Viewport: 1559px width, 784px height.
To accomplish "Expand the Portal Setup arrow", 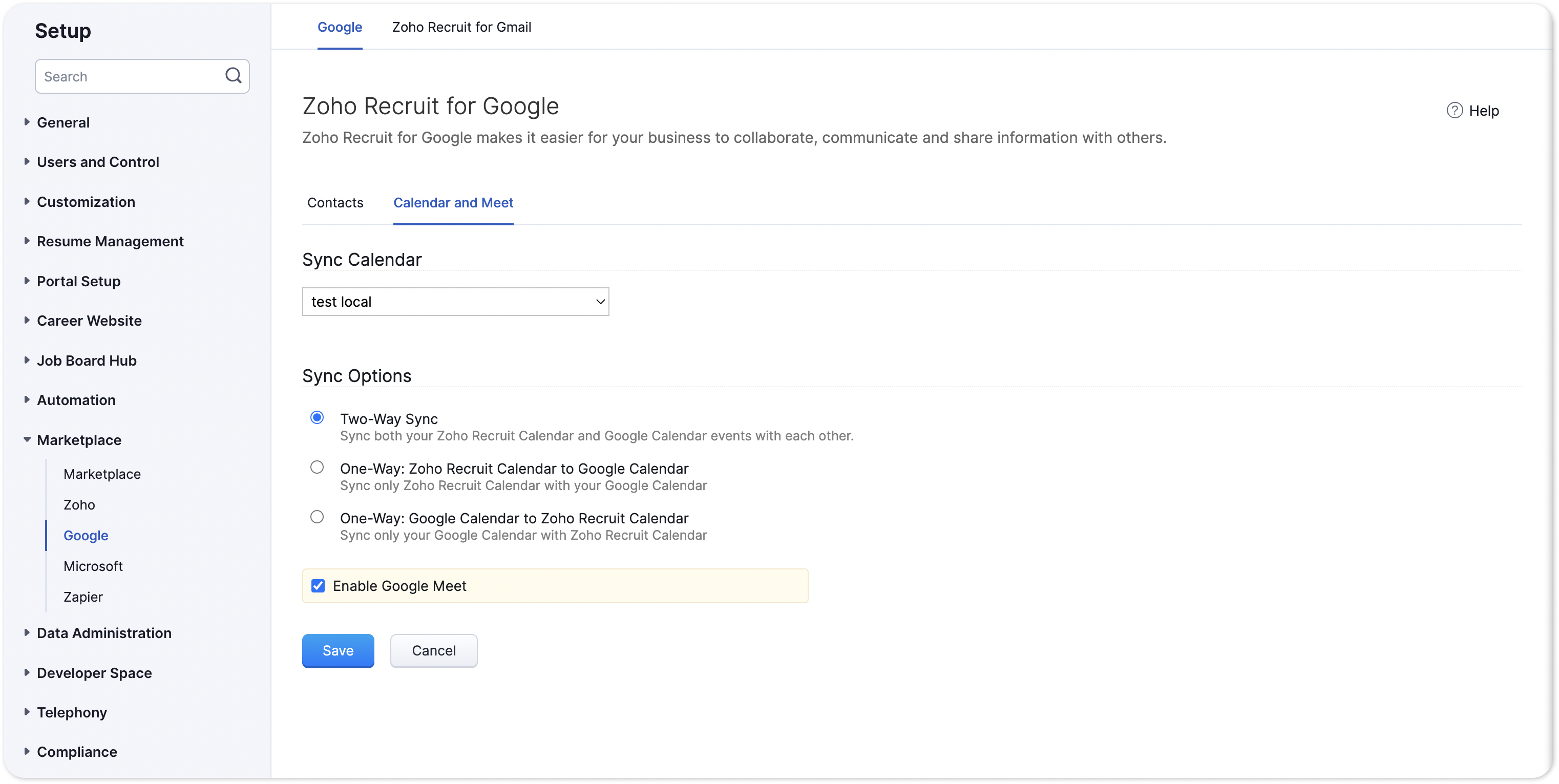I will tap(27, 281).
